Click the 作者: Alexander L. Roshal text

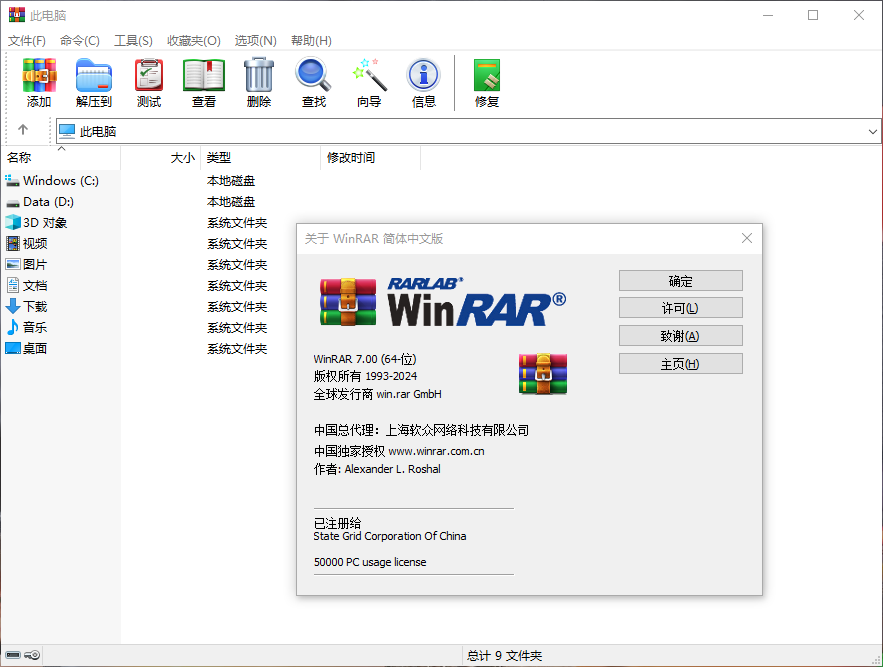(x=377, y=469)
